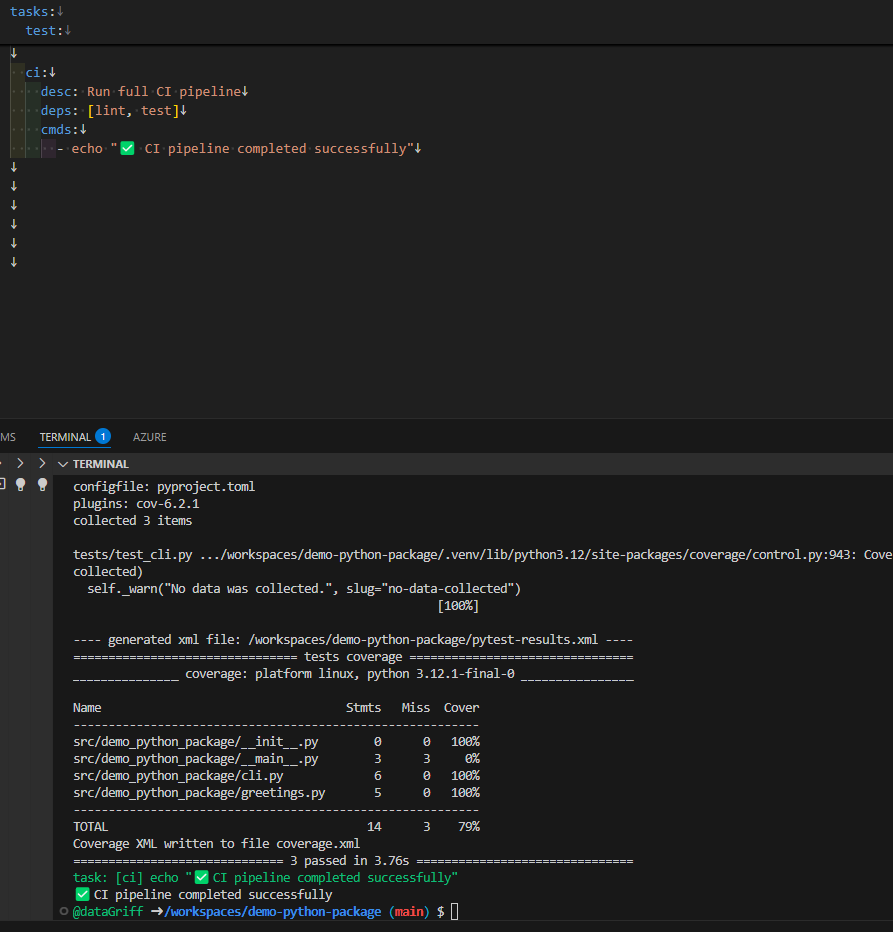This screenshot has width=893, height=932.
Task: Click the green checkmark in the task: [ci] line
Action: [202, 877]
